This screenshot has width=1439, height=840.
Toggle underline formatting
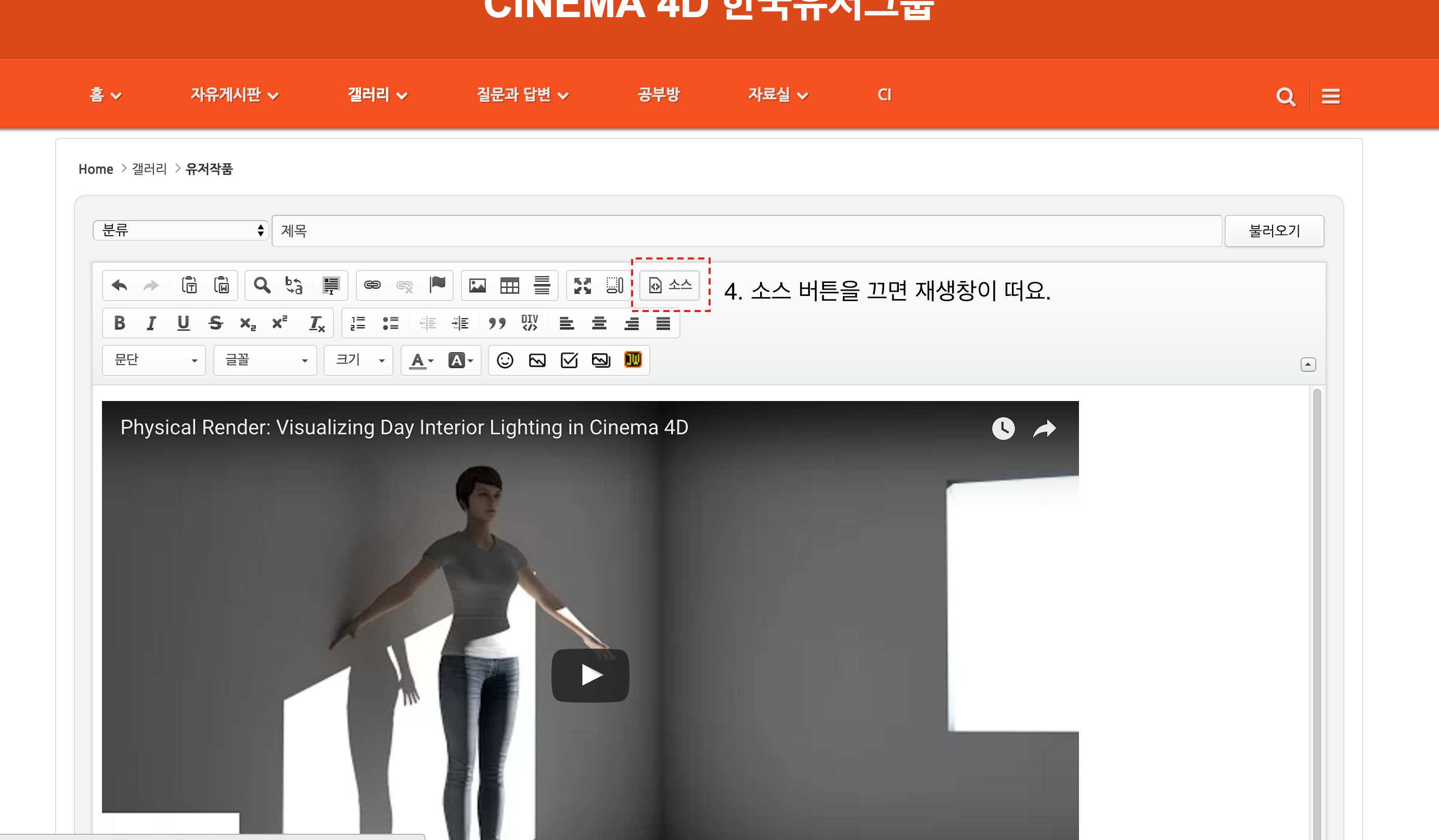coord(183,323)
